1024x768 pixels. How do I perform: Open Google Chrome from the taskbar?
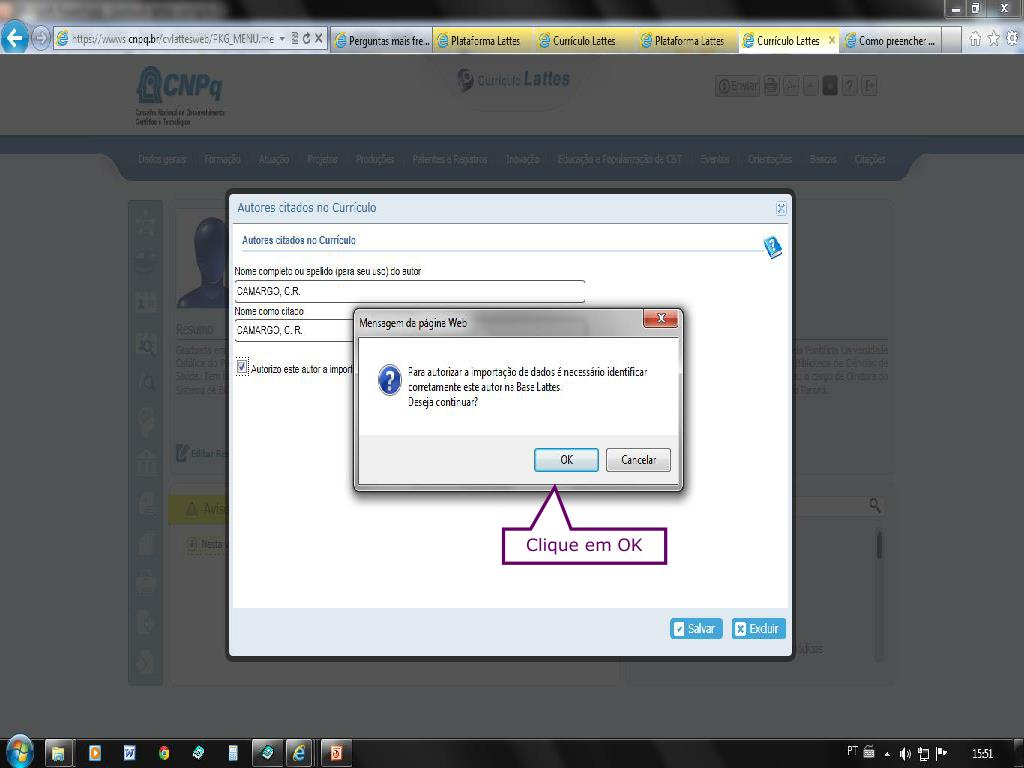(x=164, y=753)
